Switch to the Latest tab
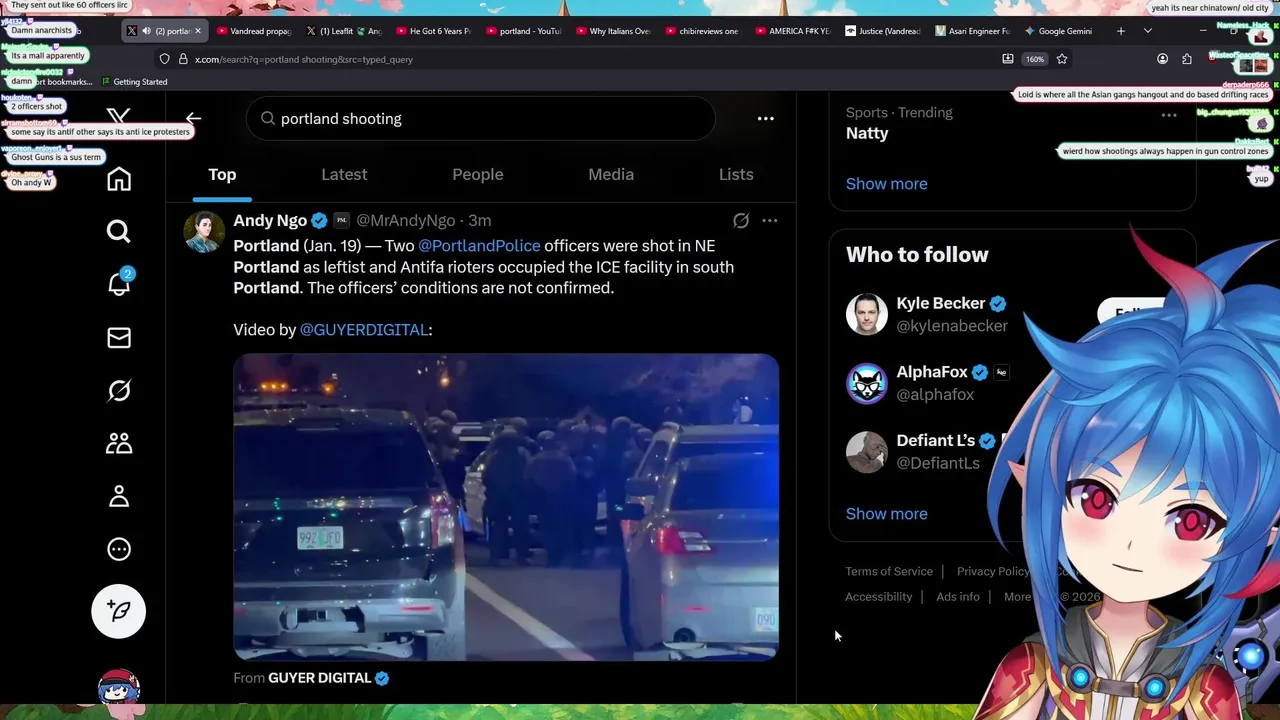 pos(344,174)
